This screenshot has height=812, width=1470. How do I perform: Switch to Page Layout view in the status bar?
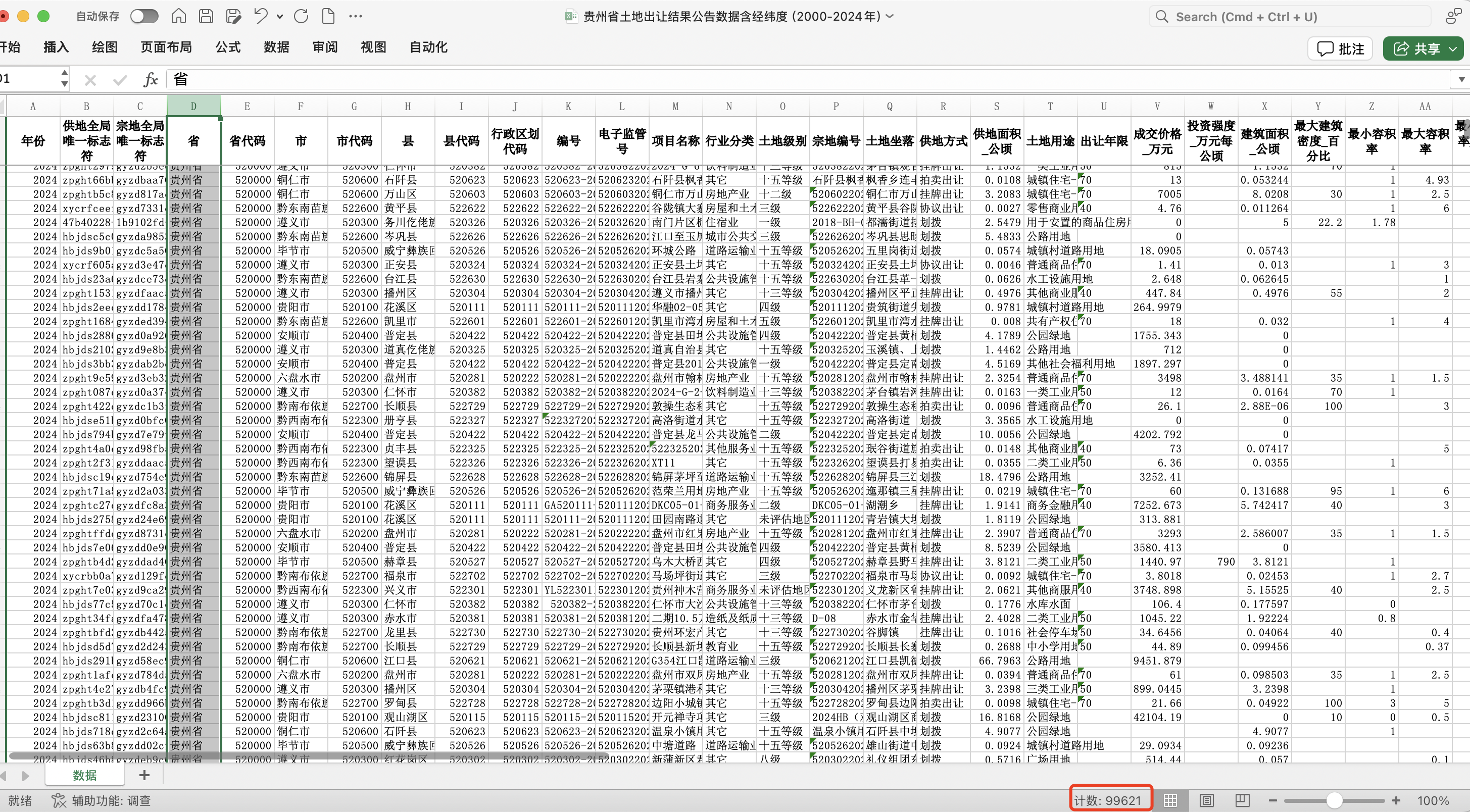tap(1206, 800)
